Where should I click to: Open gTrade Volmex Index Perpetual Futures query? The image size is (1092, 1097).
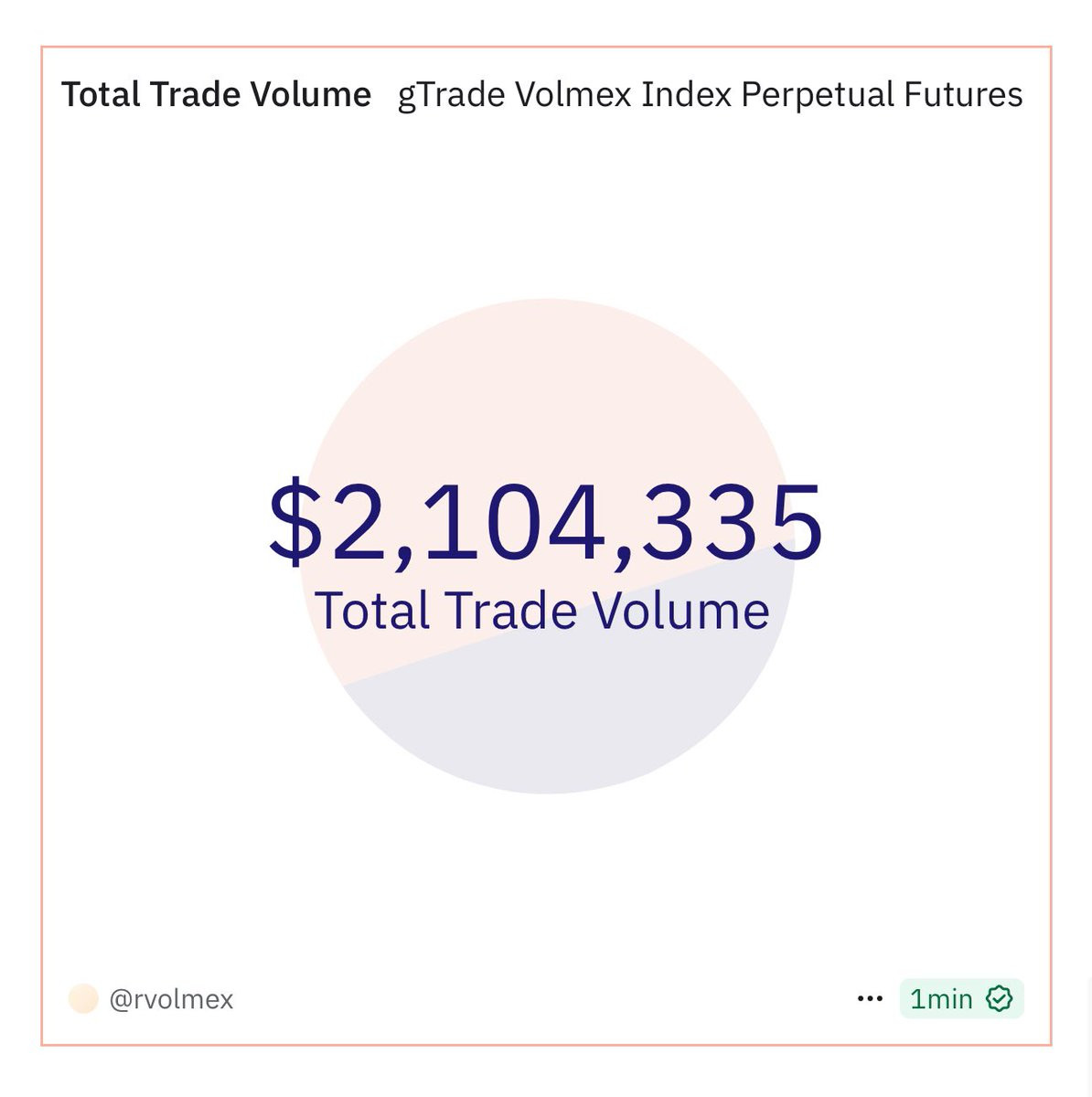(x=711, y=96)
